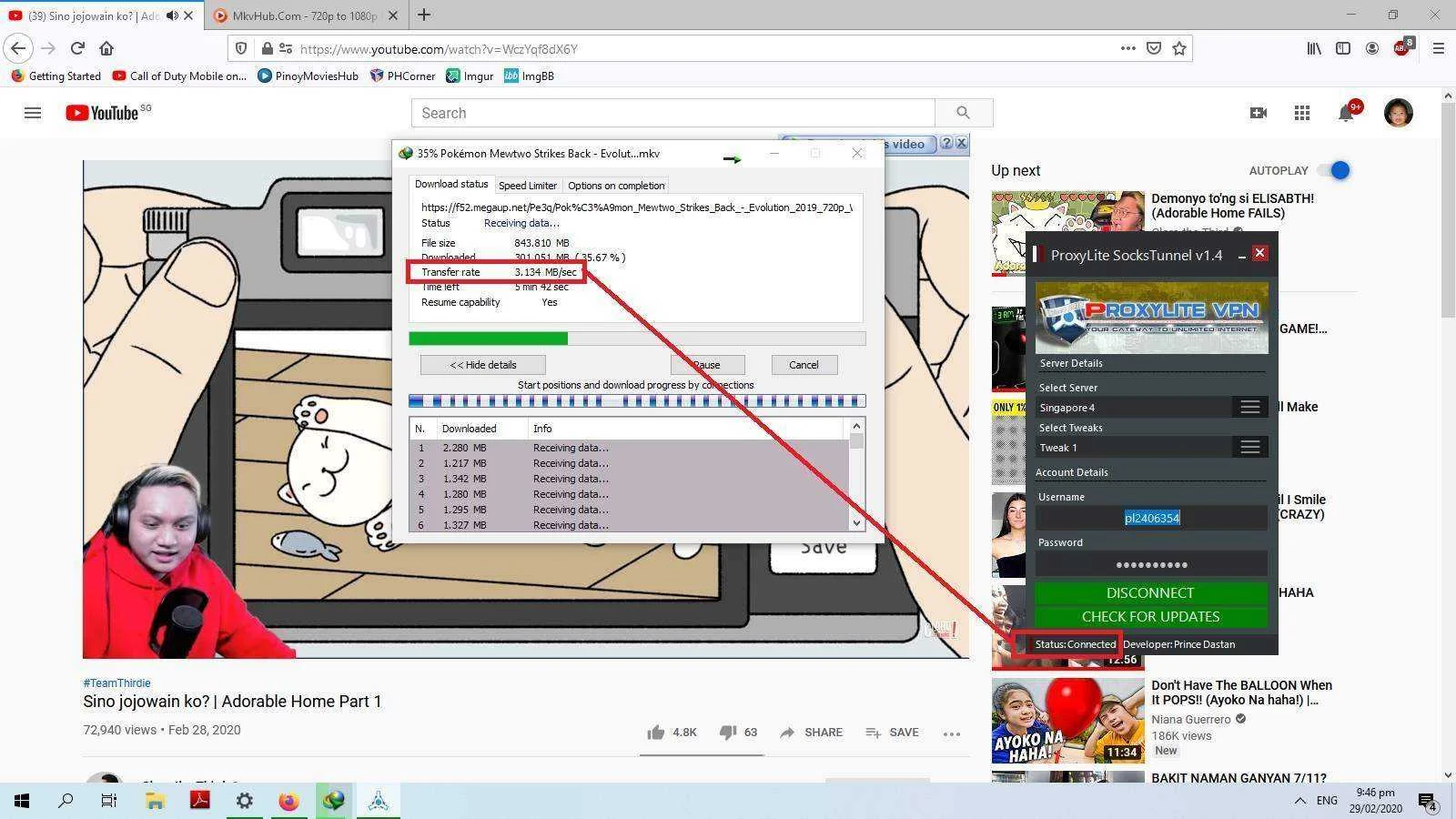Switch to the MkvHub.Com browser tab

[x=306, y=15]
